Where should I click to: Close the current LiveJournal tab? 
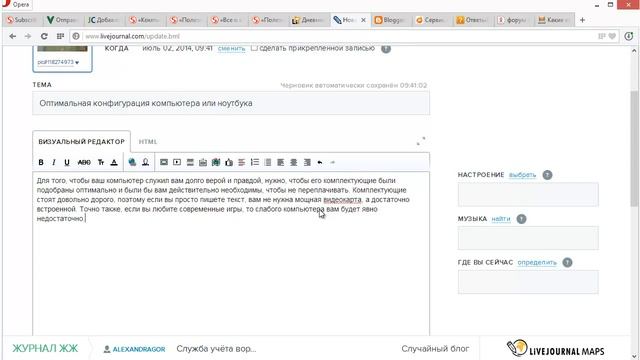[x=363, y=20]
